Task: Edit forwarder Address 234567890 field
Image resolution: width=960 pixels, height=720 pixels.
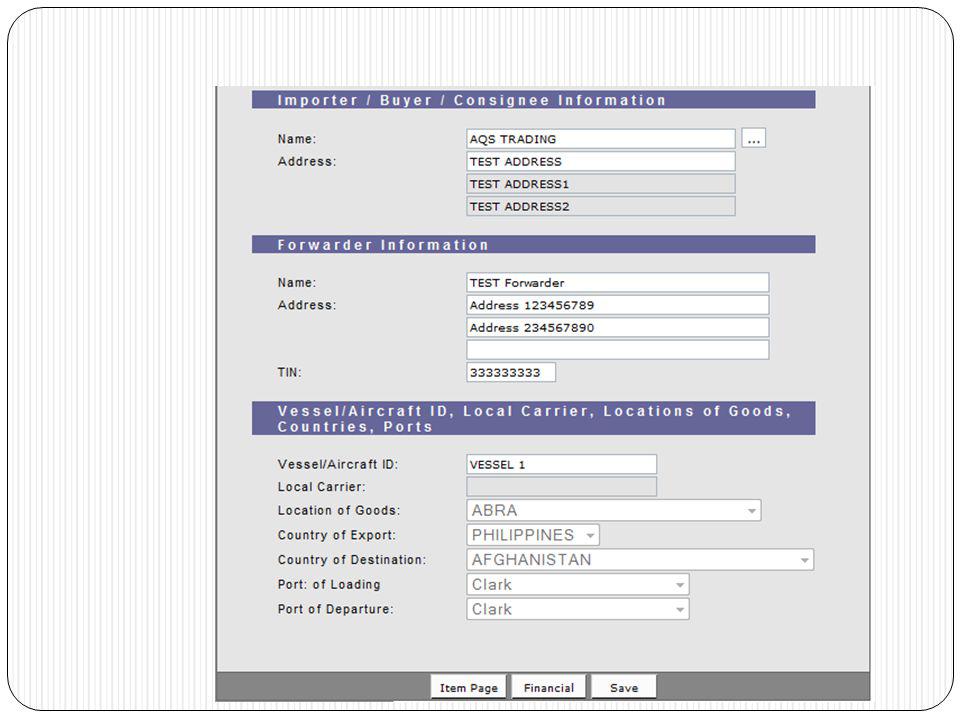Action: [x=617, y=328]
